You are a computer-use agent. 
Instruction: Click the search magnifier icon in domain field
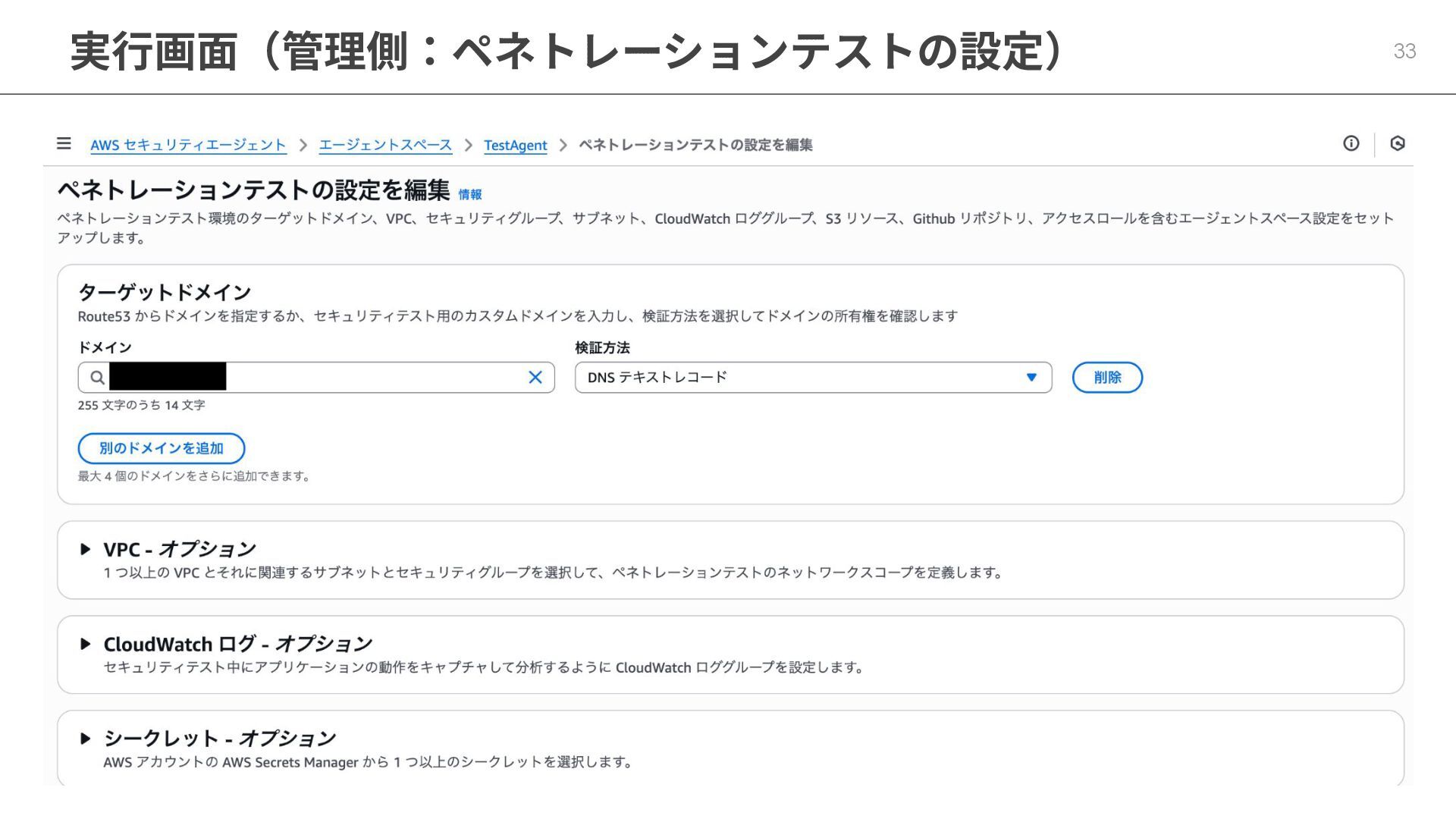point(97,378)
